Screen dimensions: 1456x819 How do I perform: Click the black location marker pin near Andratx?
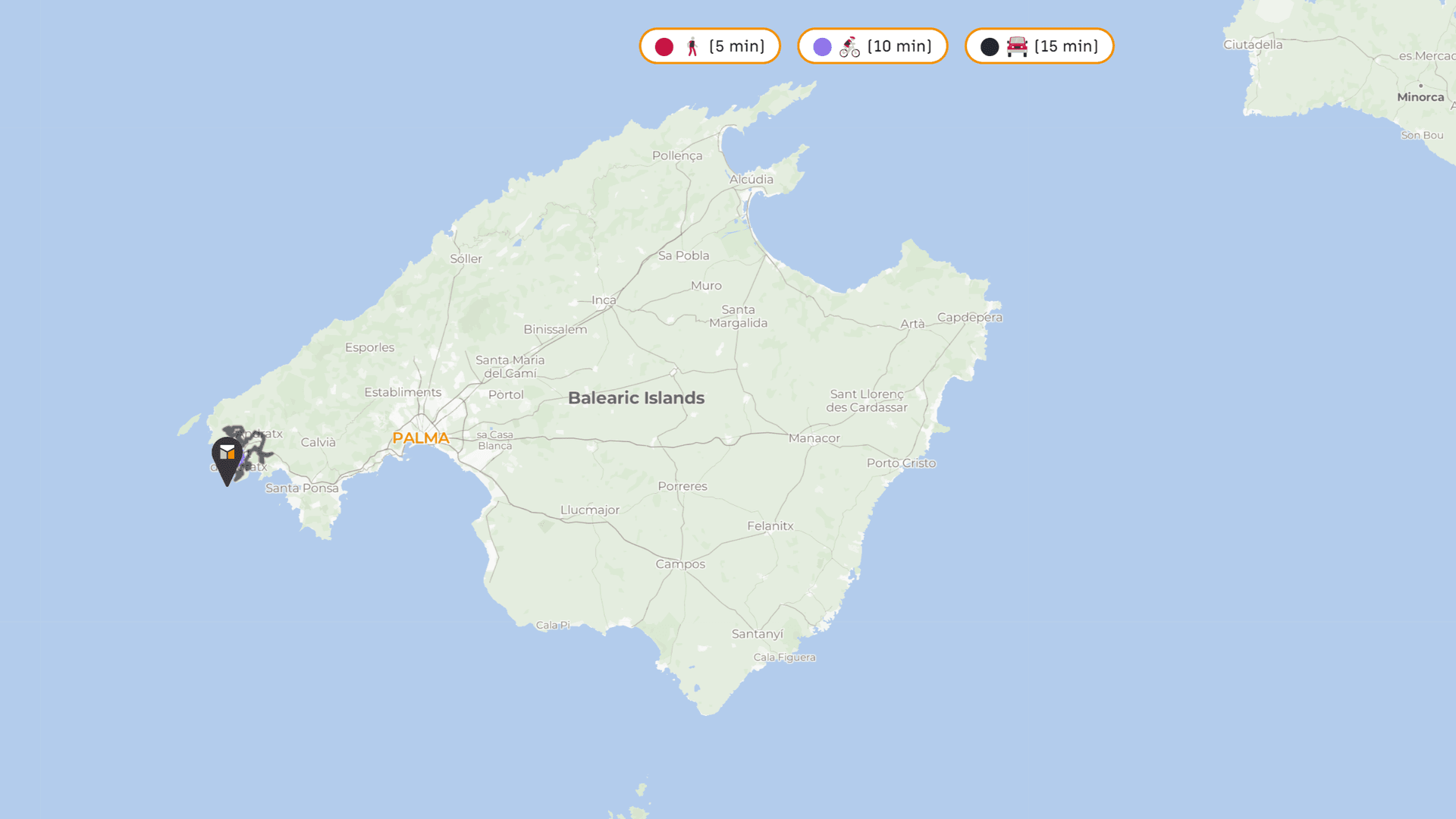tap(227, 460)
